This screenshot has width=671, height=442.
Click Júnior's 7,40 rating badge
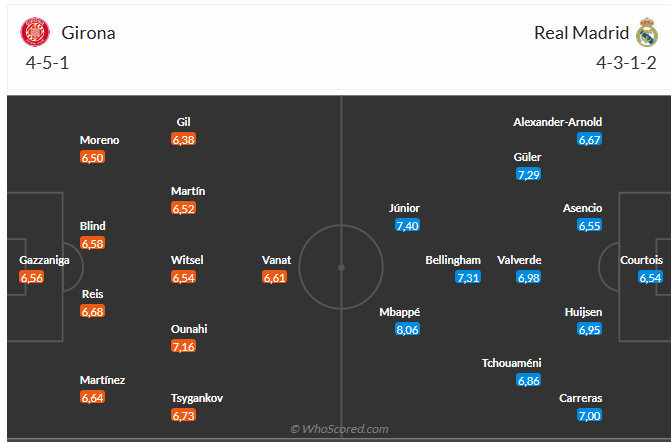click(407, 226)
